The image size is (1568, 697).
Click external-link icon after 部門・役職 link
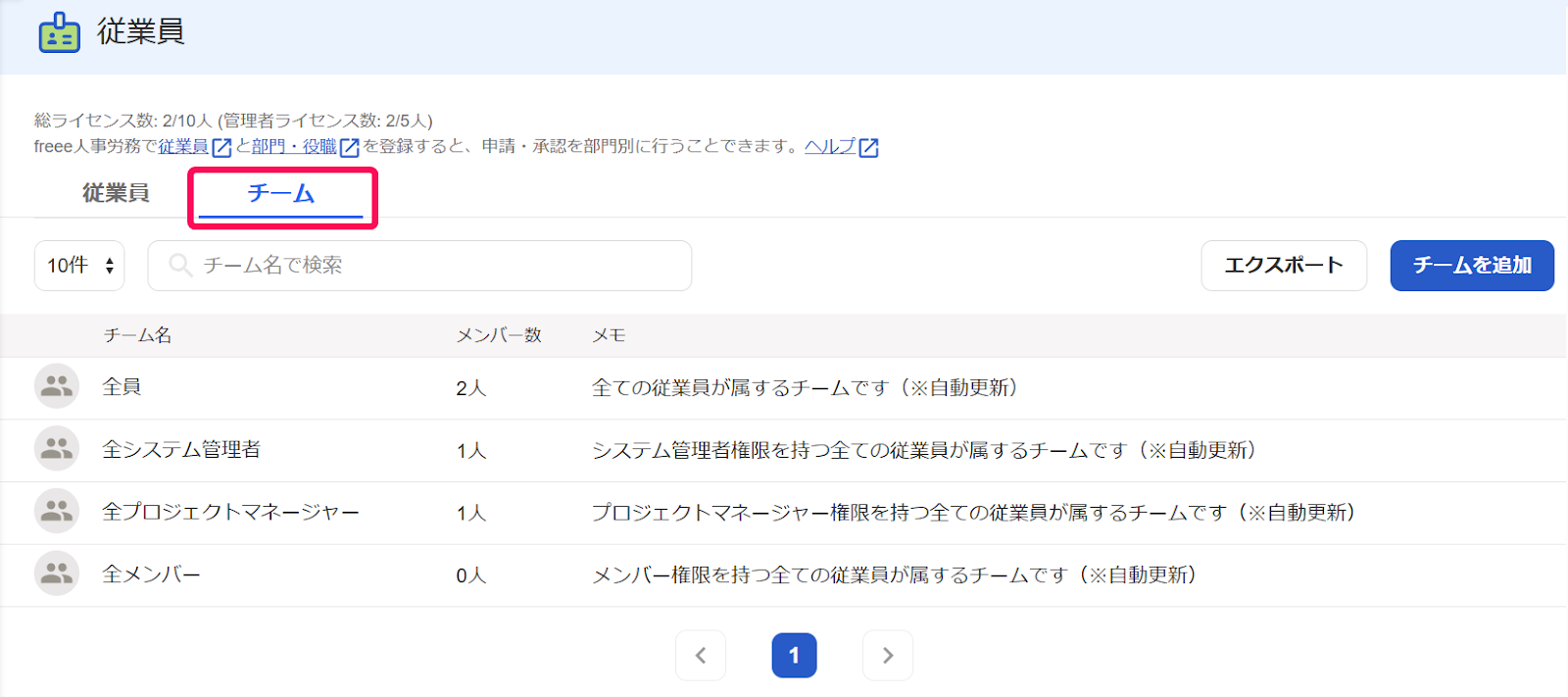click(350, 148)
